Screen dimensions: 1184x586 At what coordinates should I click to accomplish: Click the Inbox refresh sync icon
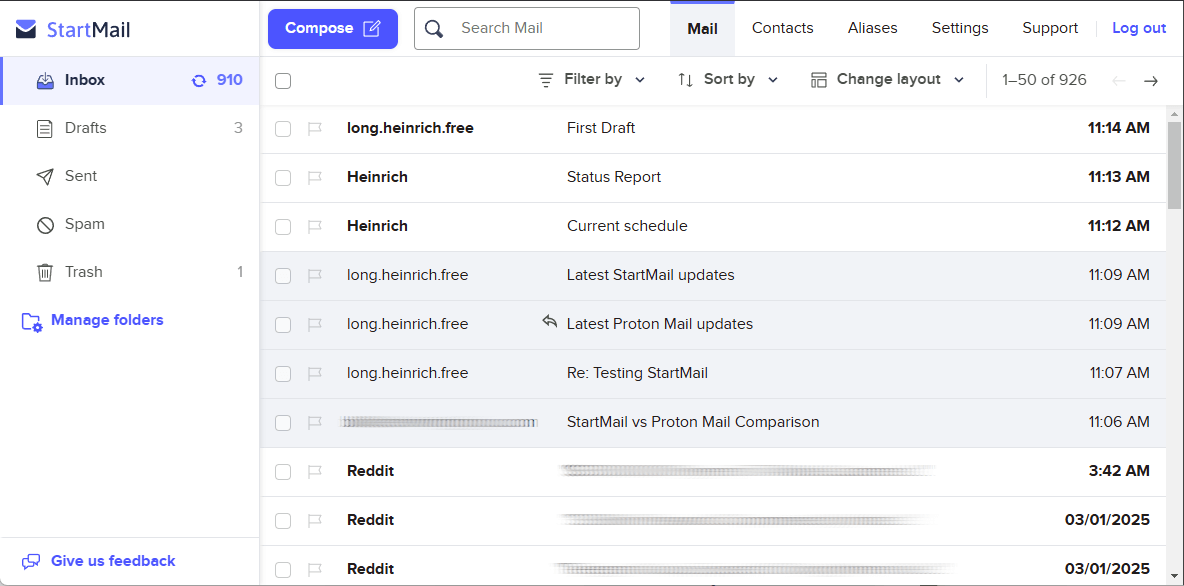click(199, 81)
